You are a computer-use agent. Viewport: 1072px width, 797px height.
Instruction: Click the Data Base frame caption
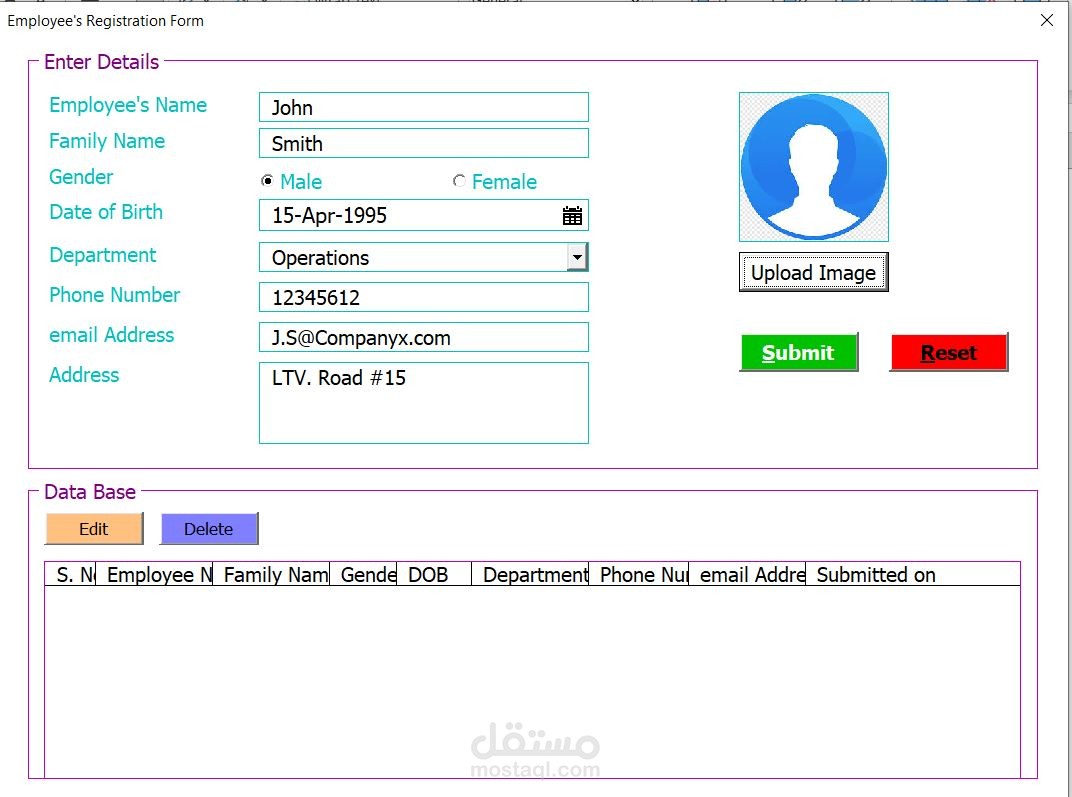point(90,492)
